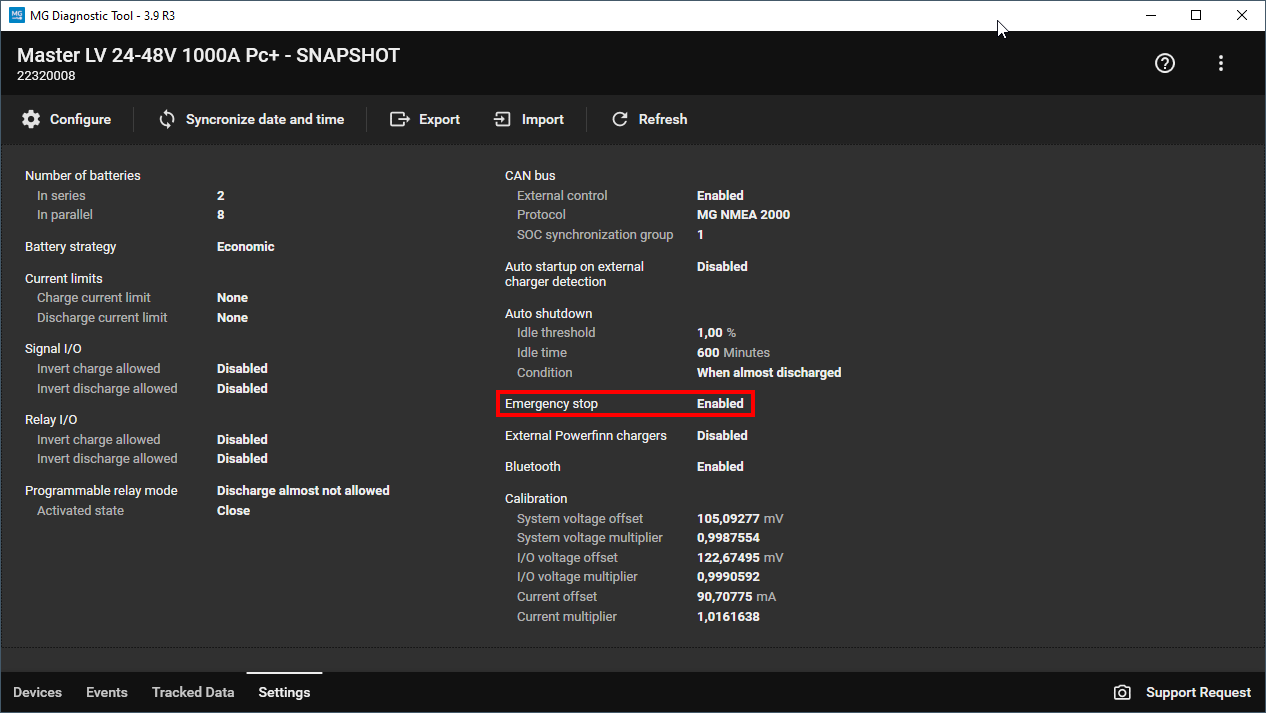Screen dimensions: 1266x713
Task: Open the three-dot overflow menu
Action: (x=1221, y=63)
